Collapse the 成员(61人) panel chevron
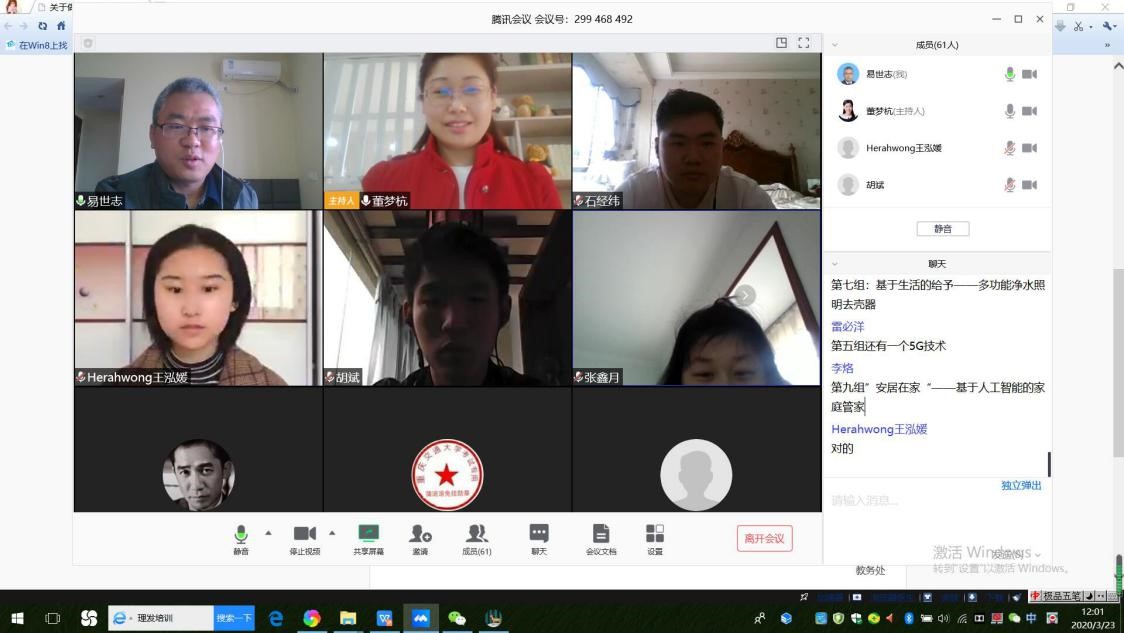This screenshot has width=1124, height=633. pos(835,45)
